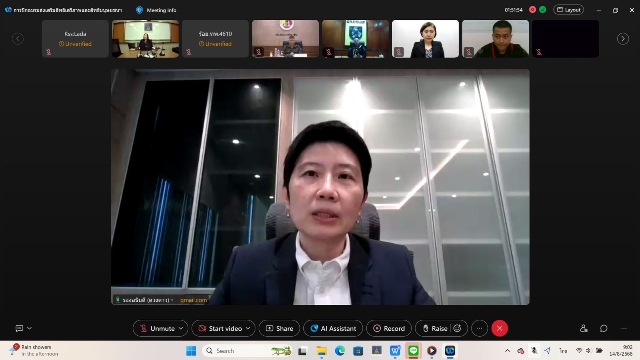Viewport: 640px width, 360px height.
Task: Open the more options ellipsis button
Action: click(x=480, y=328)
